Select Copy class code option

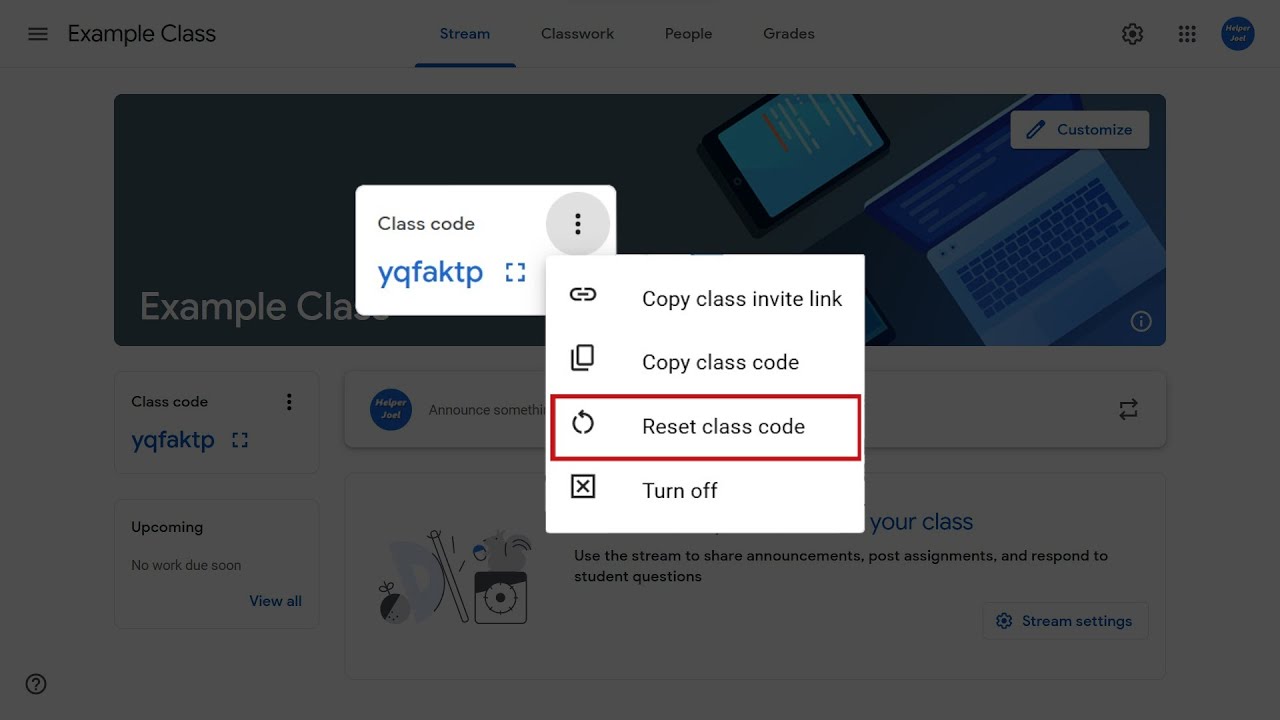[705, 362]
